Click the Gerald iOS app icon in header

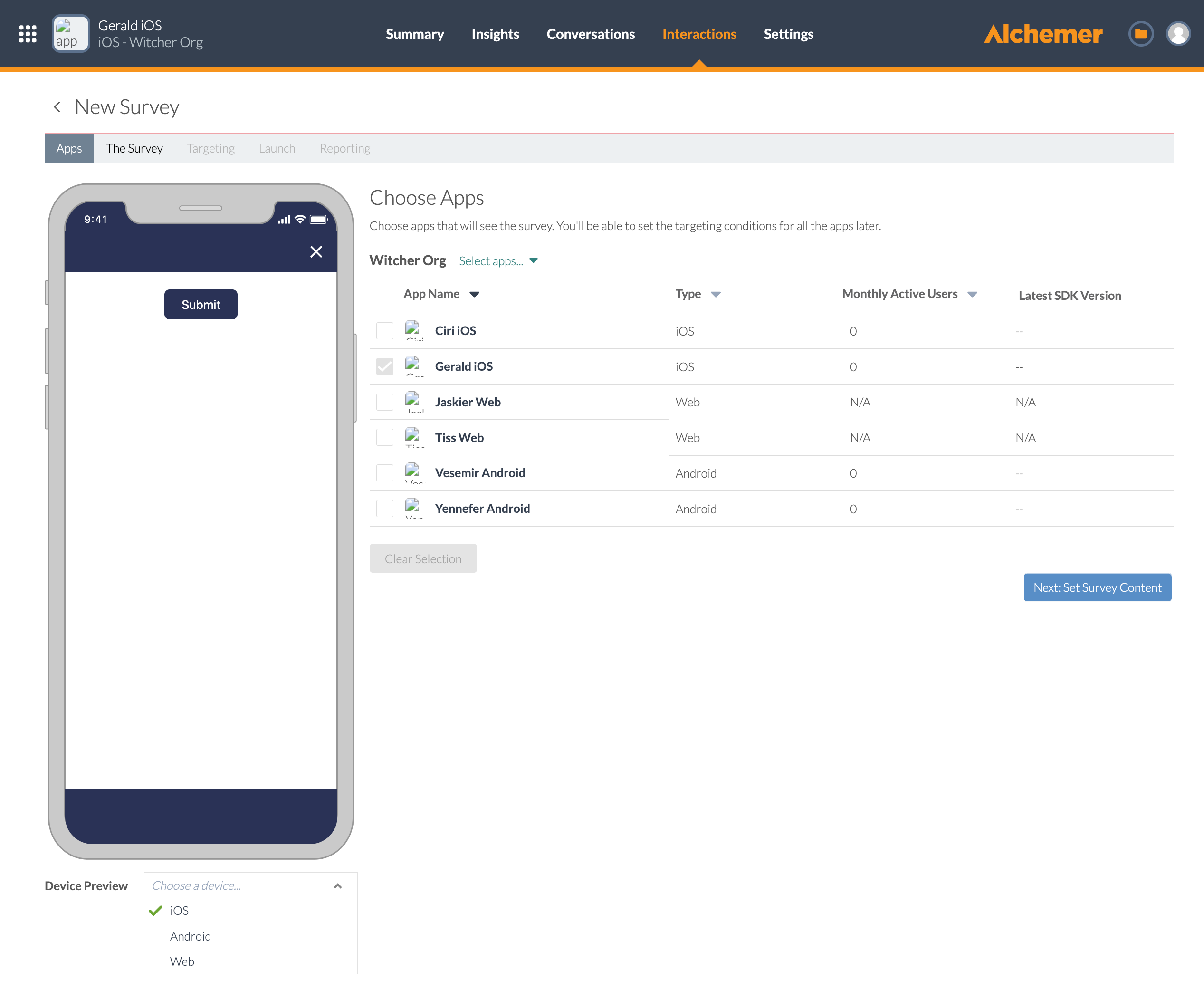click(70, 34)
